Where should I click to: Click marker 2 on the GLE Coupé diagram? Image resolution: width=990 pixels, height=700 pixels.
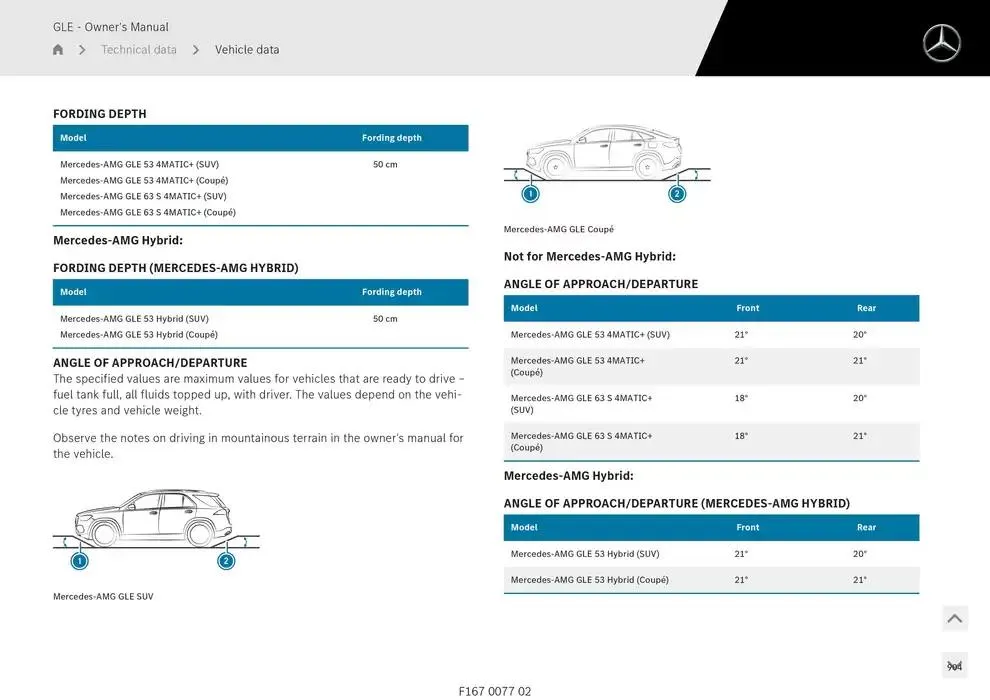(678, 194)
